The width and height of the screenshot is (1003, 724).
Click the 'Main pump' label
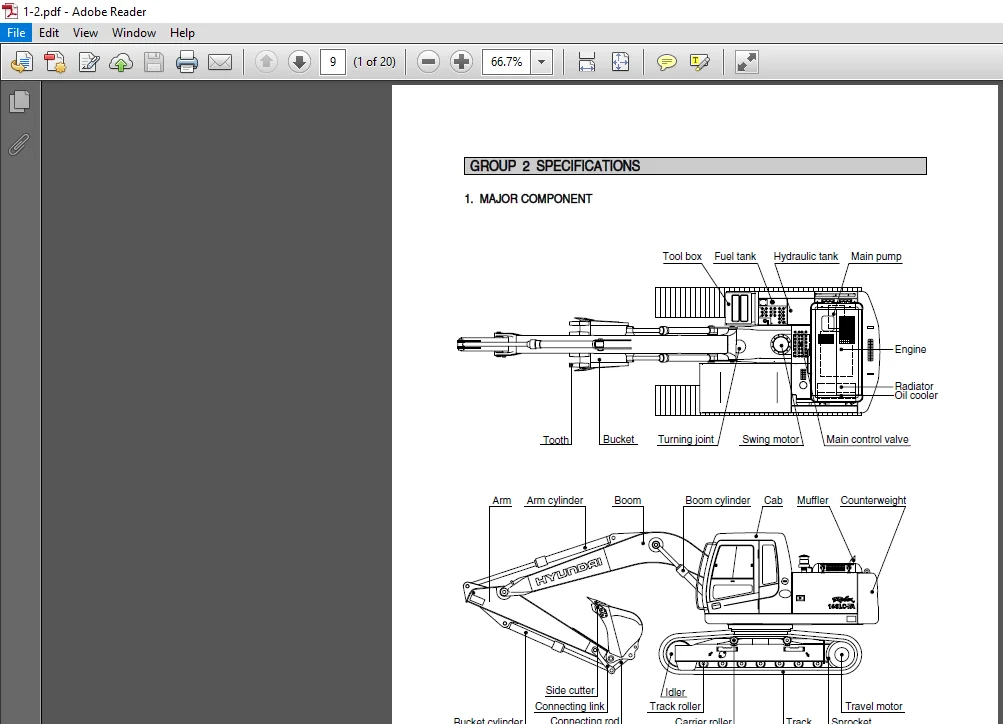coord(876,256)
